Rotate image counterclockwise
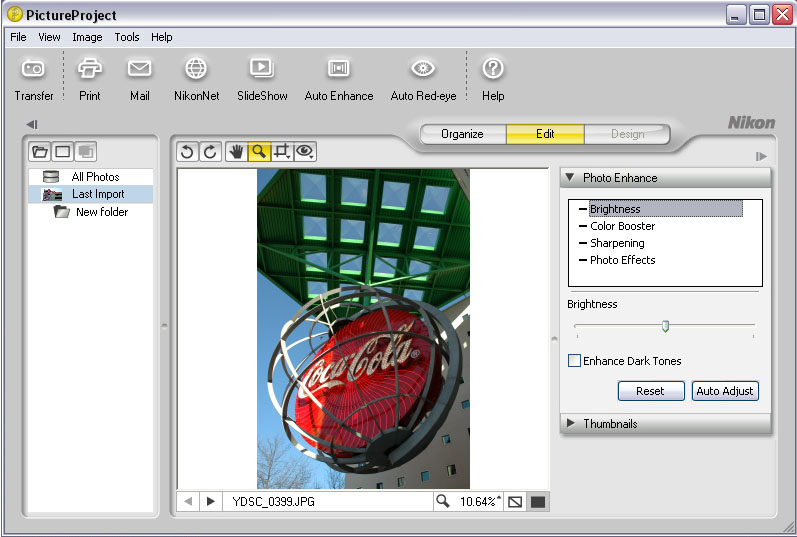This screenshot has height=537, width=797. coord(187,152)
